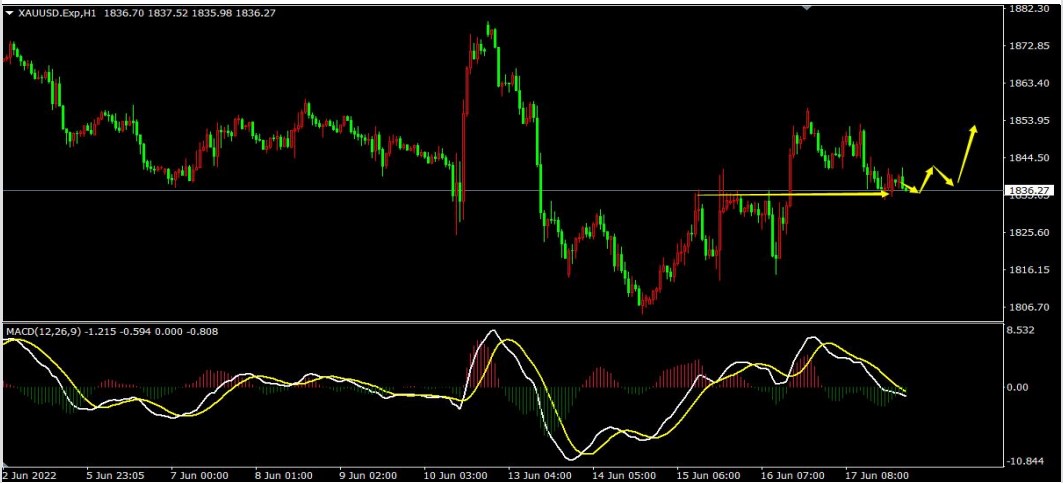Click the high value 1837.52 in the header

(x=169, y=12)
